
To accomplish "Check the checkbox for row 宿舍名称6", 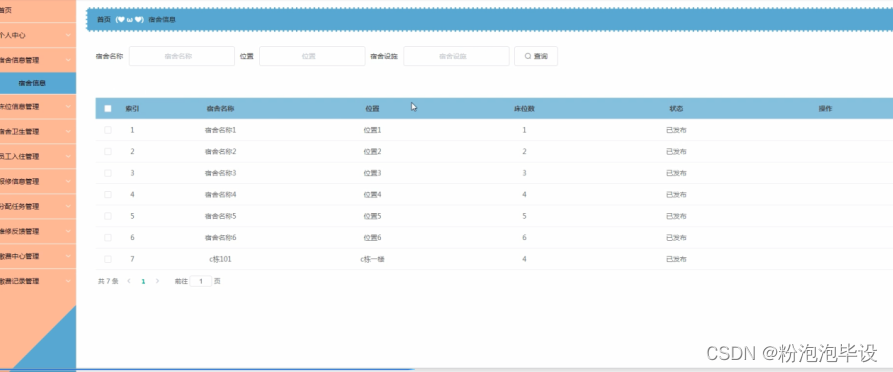I will click(x=108, y=238).
